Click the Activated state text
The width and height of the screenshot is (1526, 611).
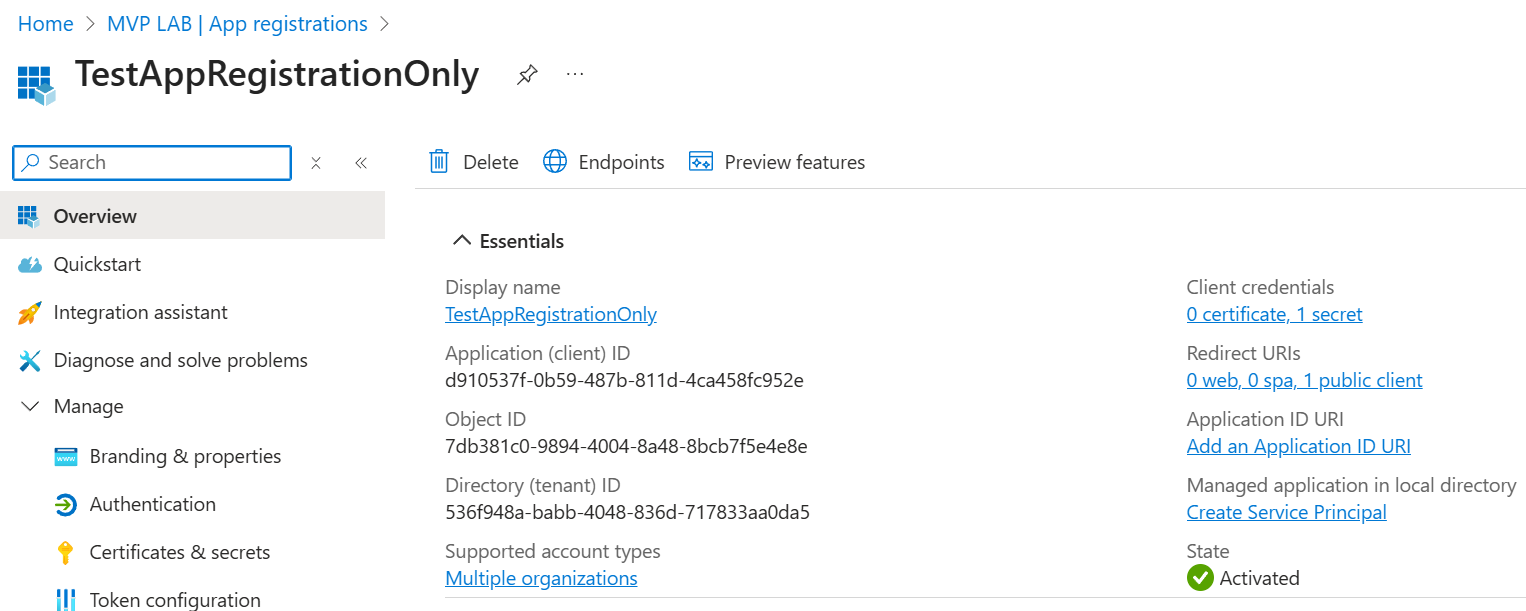(1259, 578)
